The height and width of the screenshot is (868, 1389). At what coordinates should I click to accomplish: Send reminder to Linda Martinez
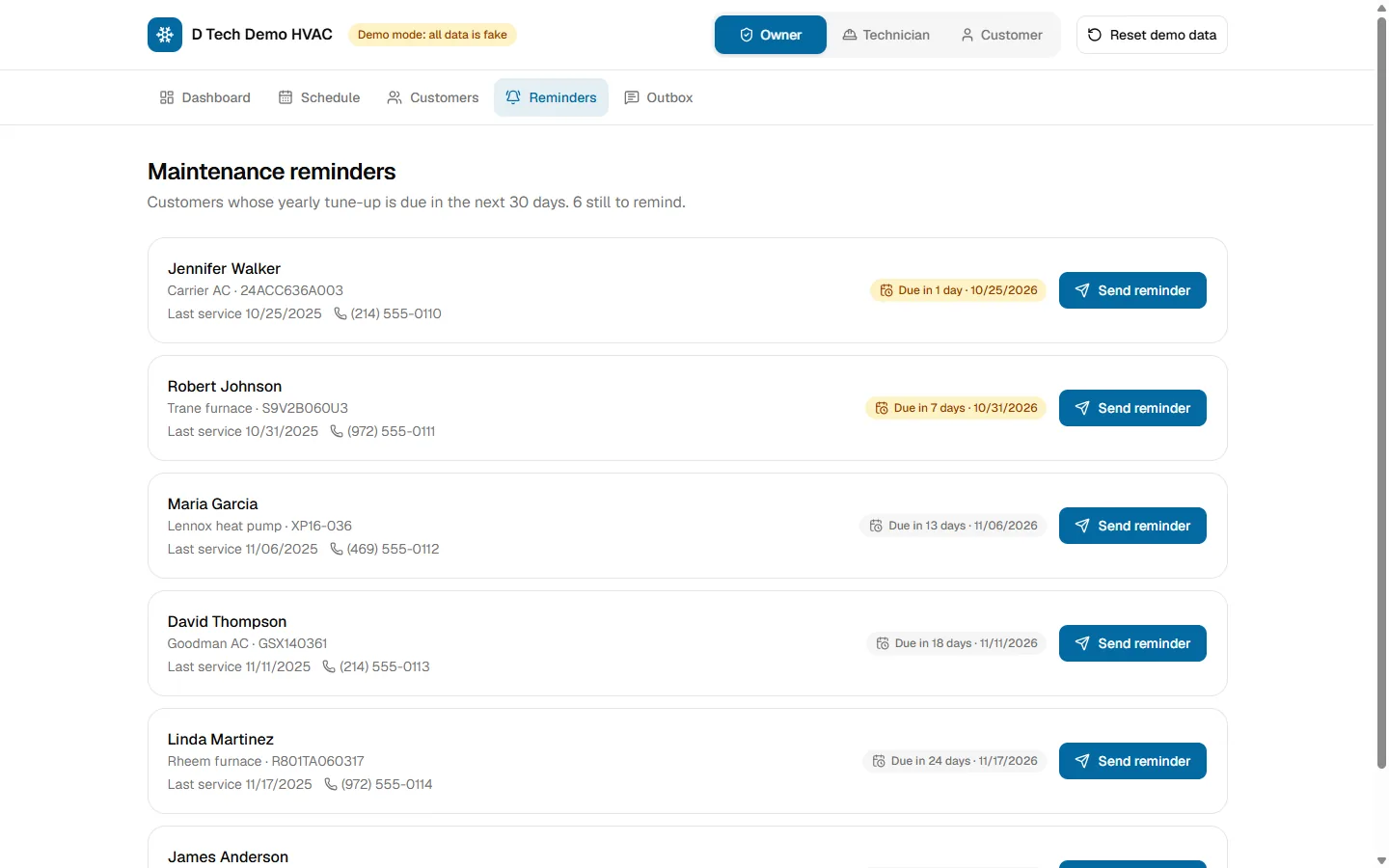coord(1132,761)
